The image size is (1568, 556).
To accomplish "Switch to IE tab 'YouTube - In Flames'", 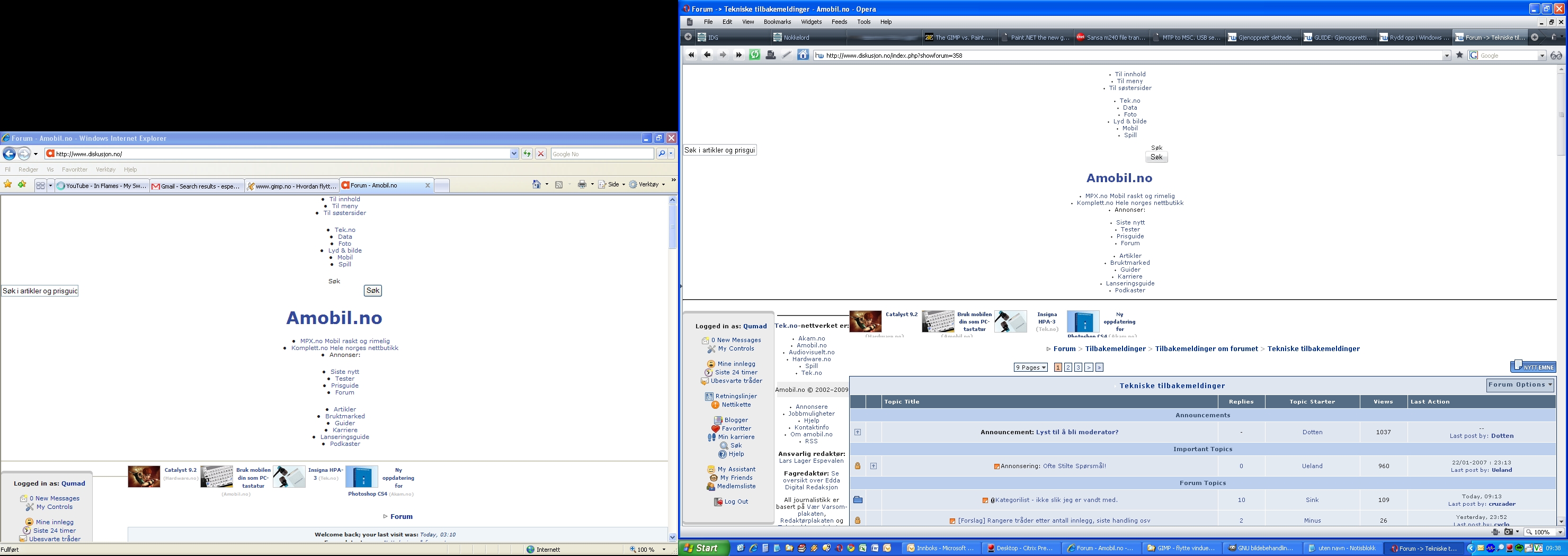I will [x=102, y=185].
